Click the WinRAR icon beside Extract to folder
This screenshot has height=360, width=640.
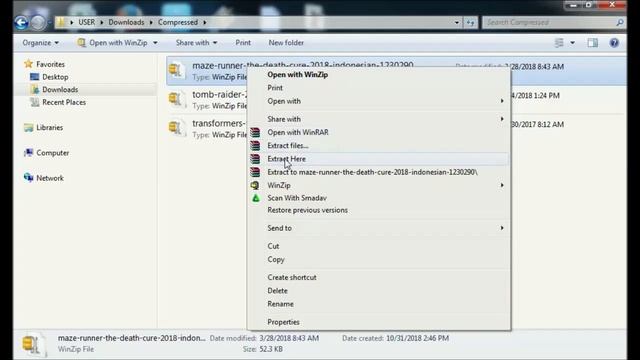pyautogui.click(x=255, y=172)
